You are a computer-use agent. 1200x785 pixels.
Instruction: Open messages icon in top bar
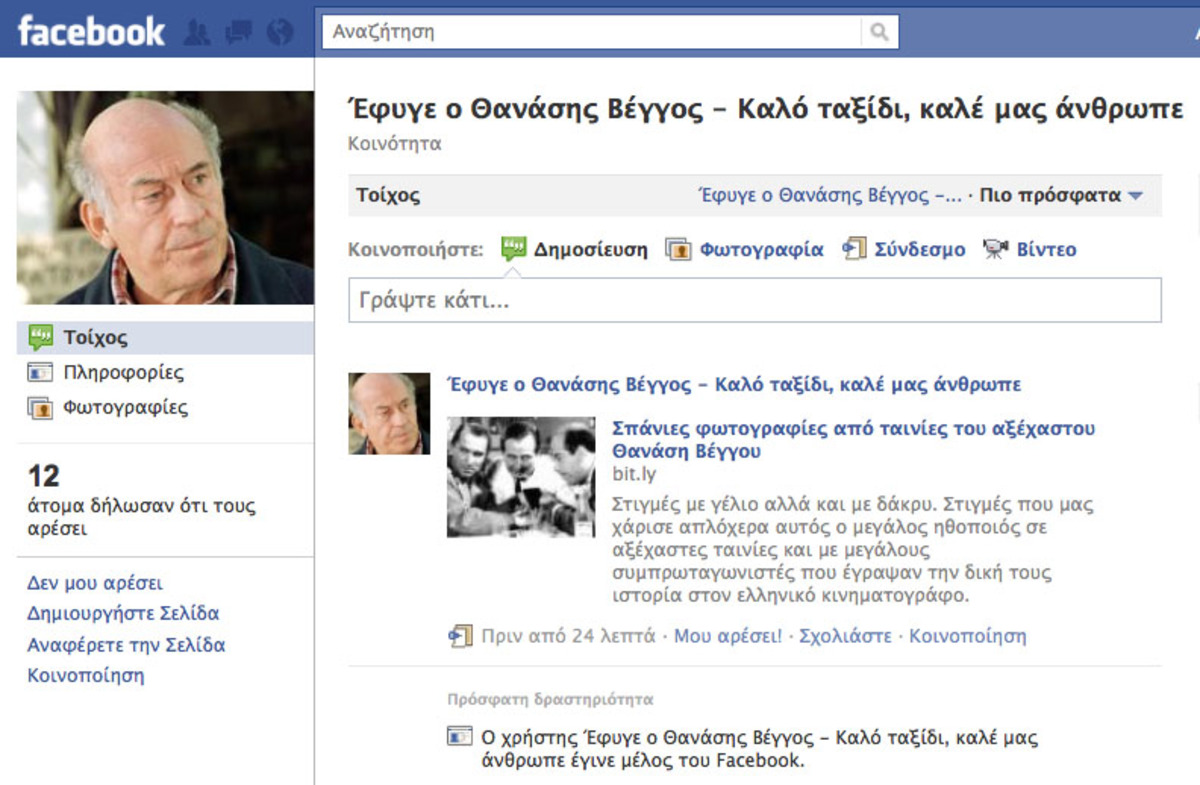(x=239, y=33)
